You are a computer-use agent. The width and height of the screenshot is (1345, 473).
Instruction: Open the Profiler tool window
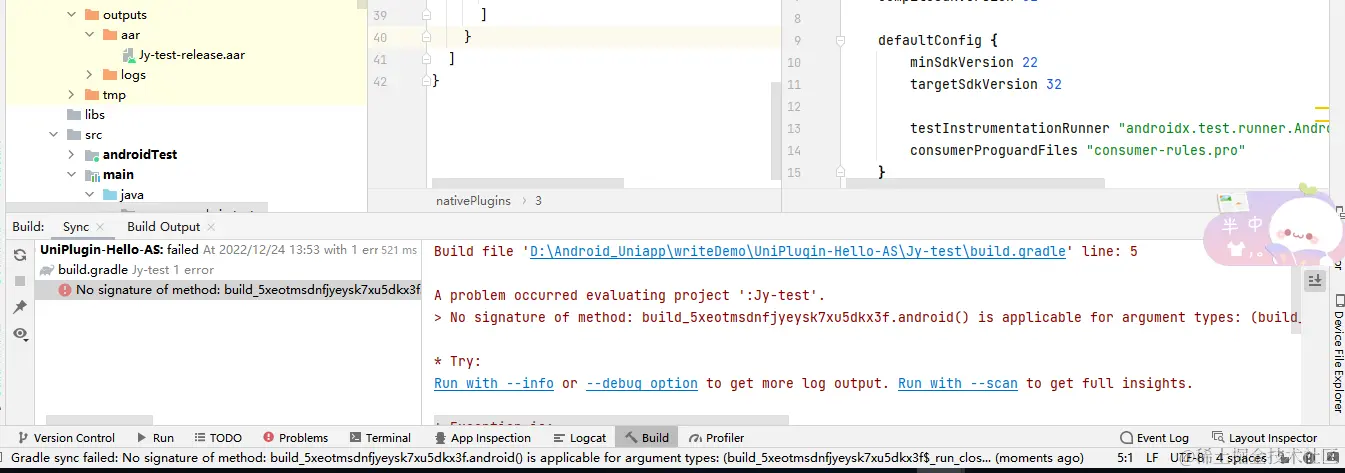coord(716,438)
